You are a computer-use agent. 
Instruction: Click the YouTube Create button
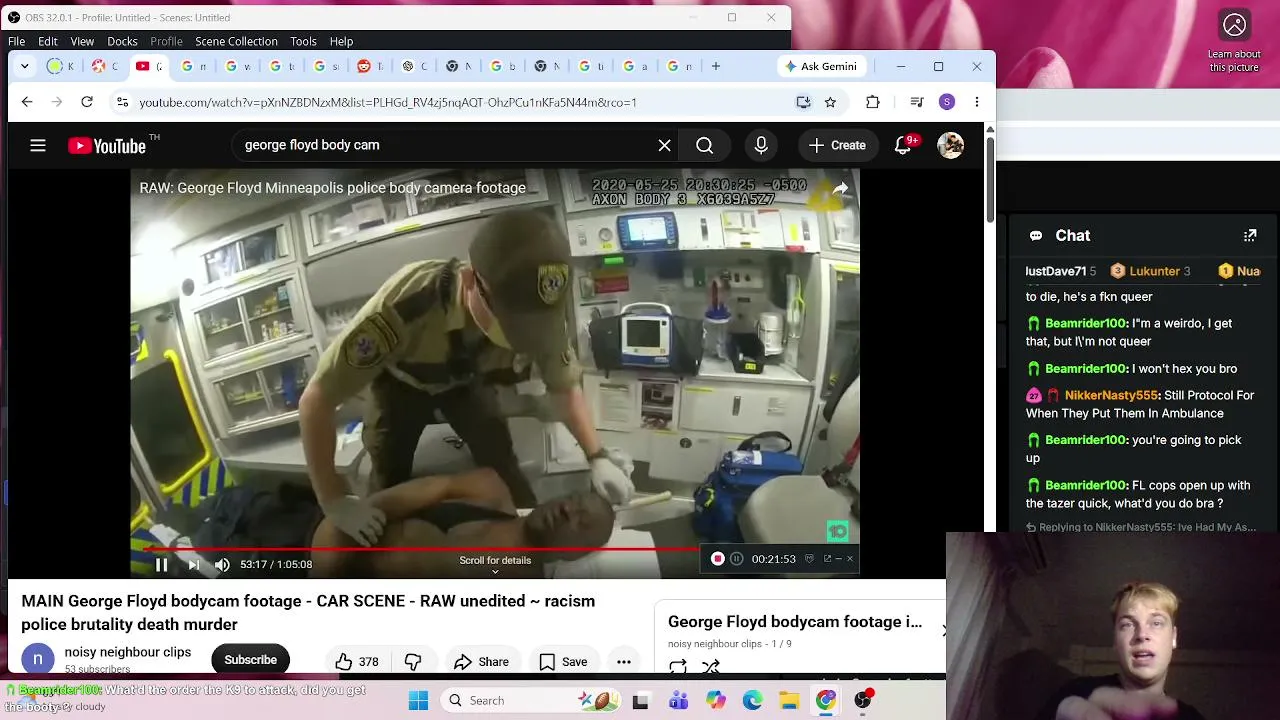pyautogui.click(x=837, y=145)
